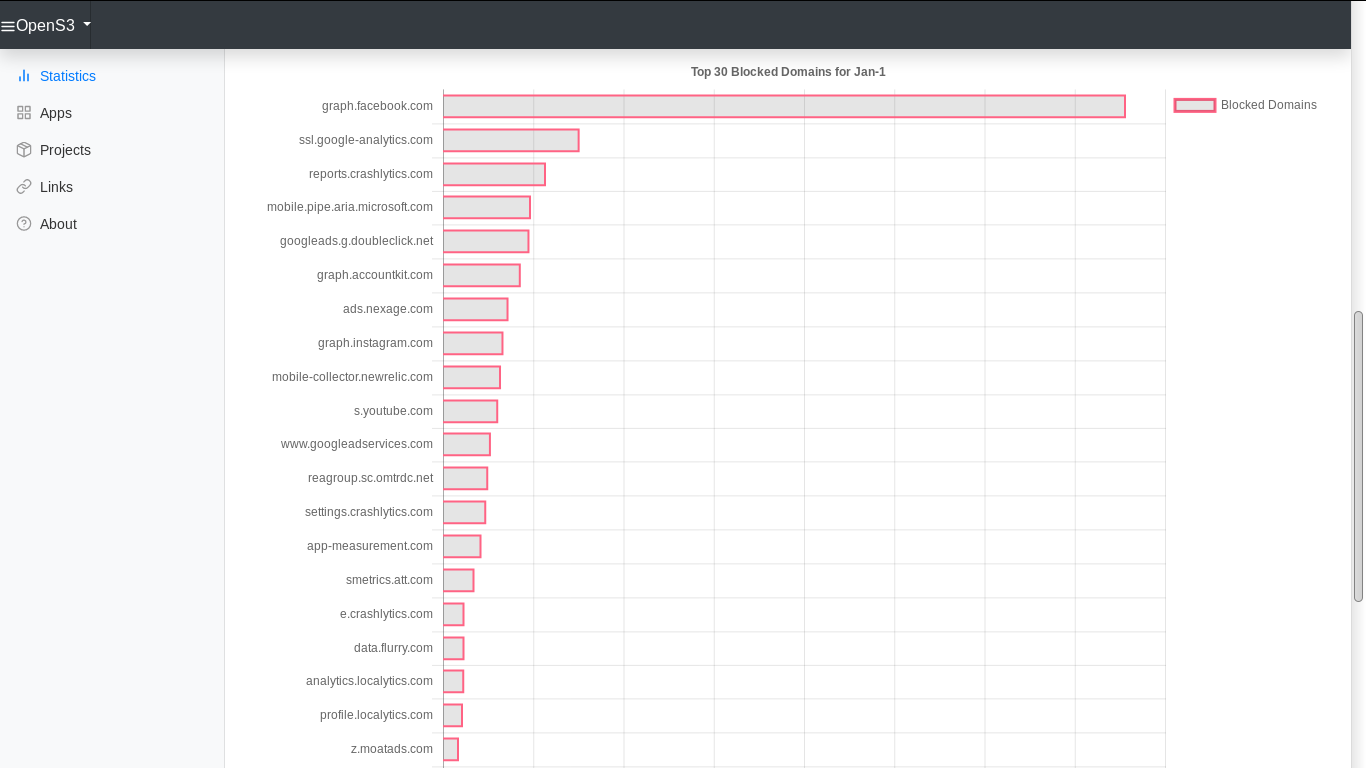Click the settings.crashlytics.com label
Viewport: 1366px width, 768px height.
pos(369,512)
